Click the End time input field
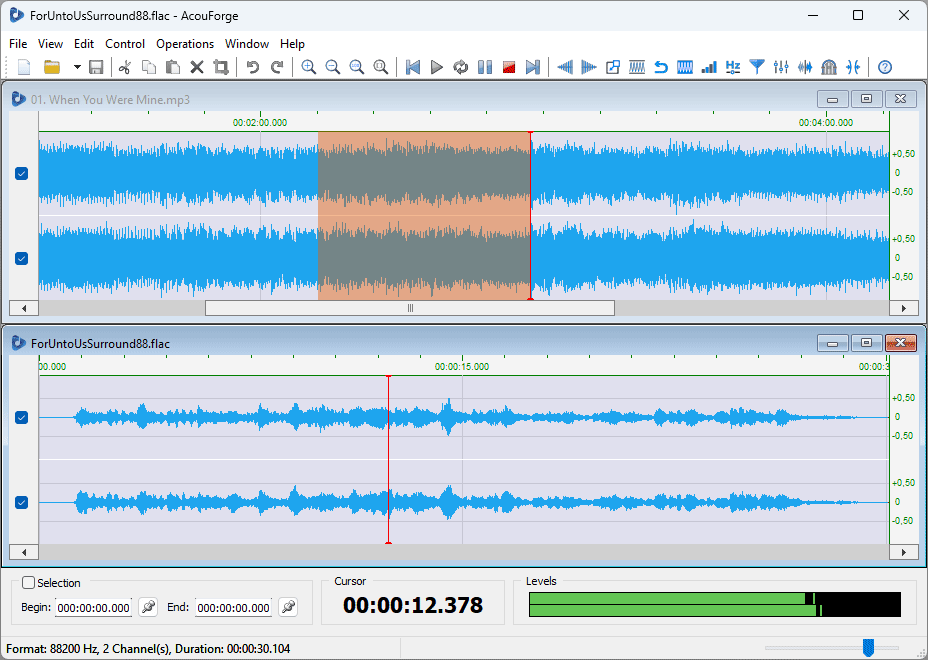 click(233, 607)
